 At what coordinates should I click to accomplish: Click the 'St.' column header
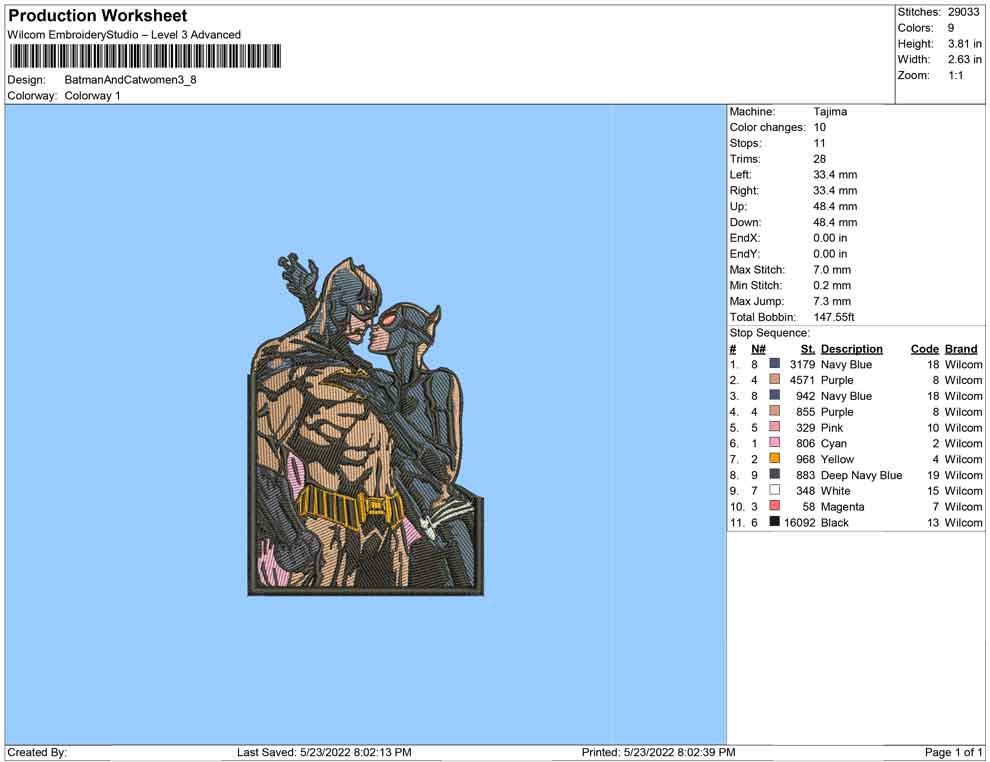click(808, 349)
